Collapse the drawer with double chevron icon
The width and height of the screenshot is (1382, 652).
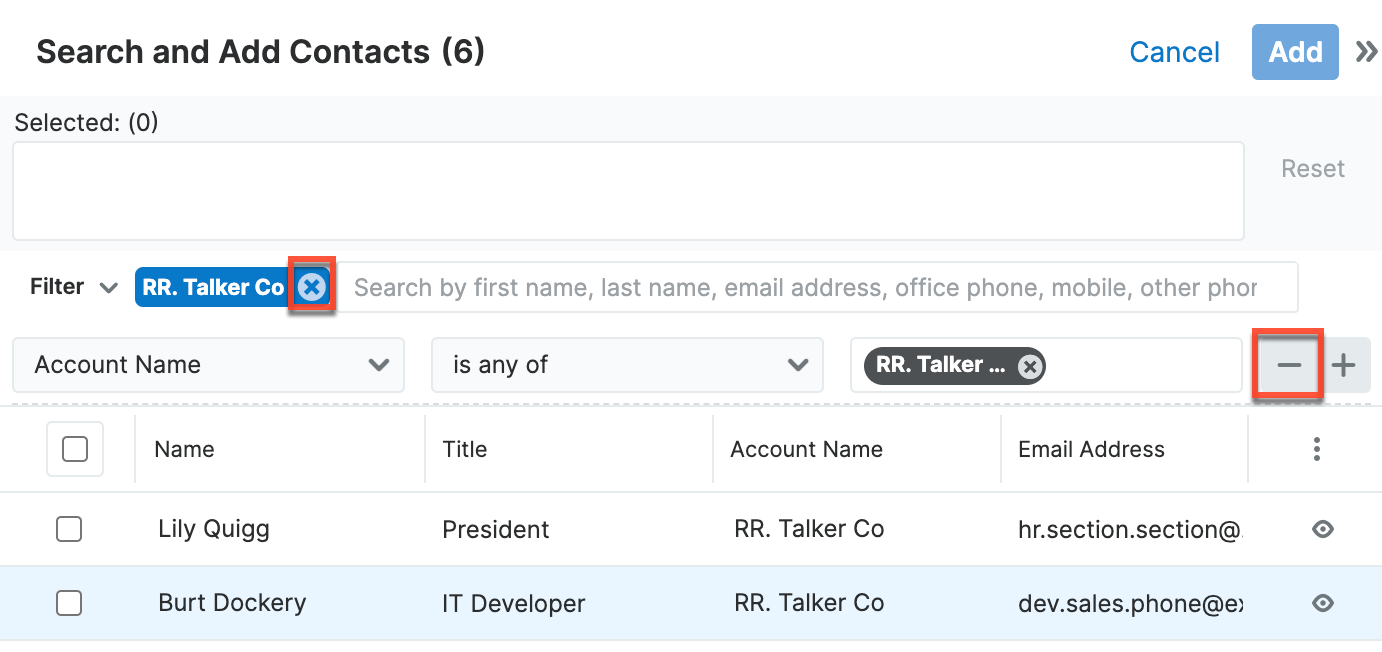click(1365, 52)
